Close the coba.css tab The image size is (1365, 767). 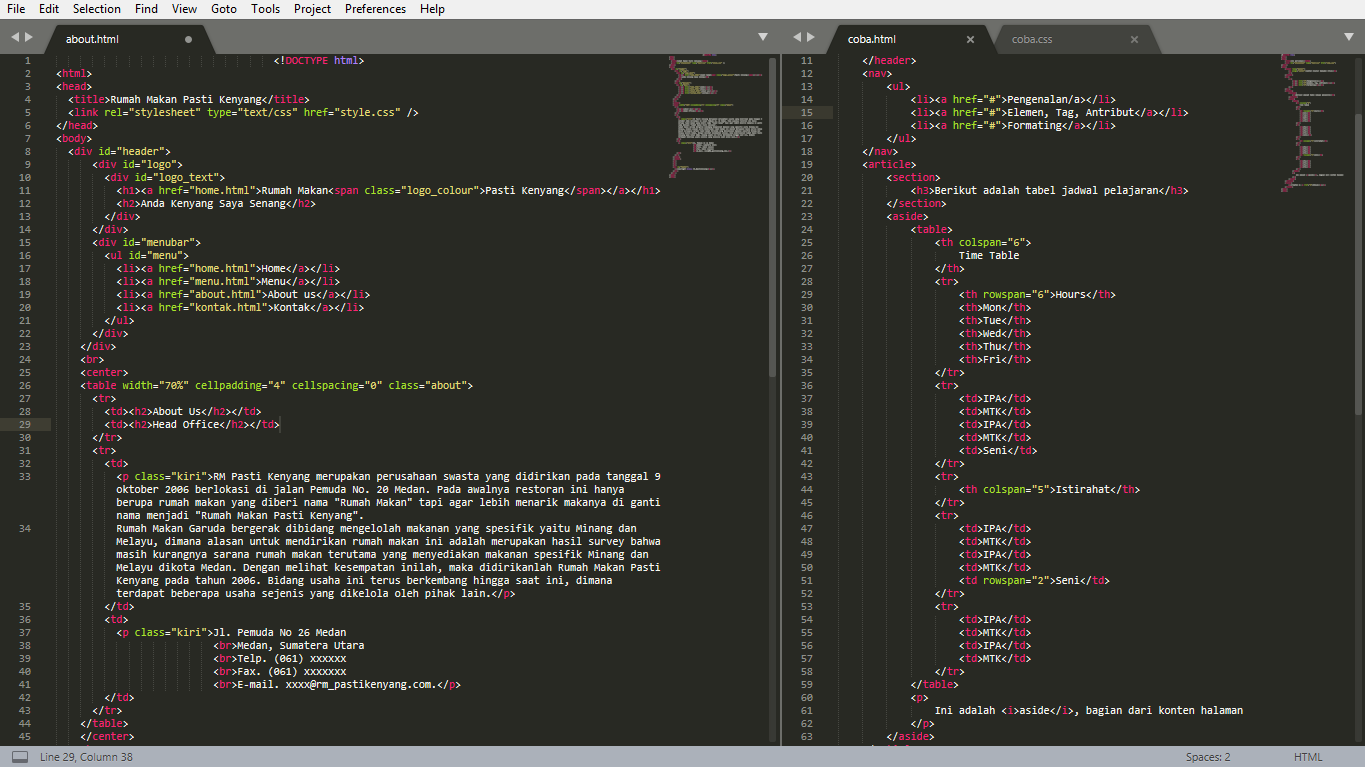[x=1133, y=40]
